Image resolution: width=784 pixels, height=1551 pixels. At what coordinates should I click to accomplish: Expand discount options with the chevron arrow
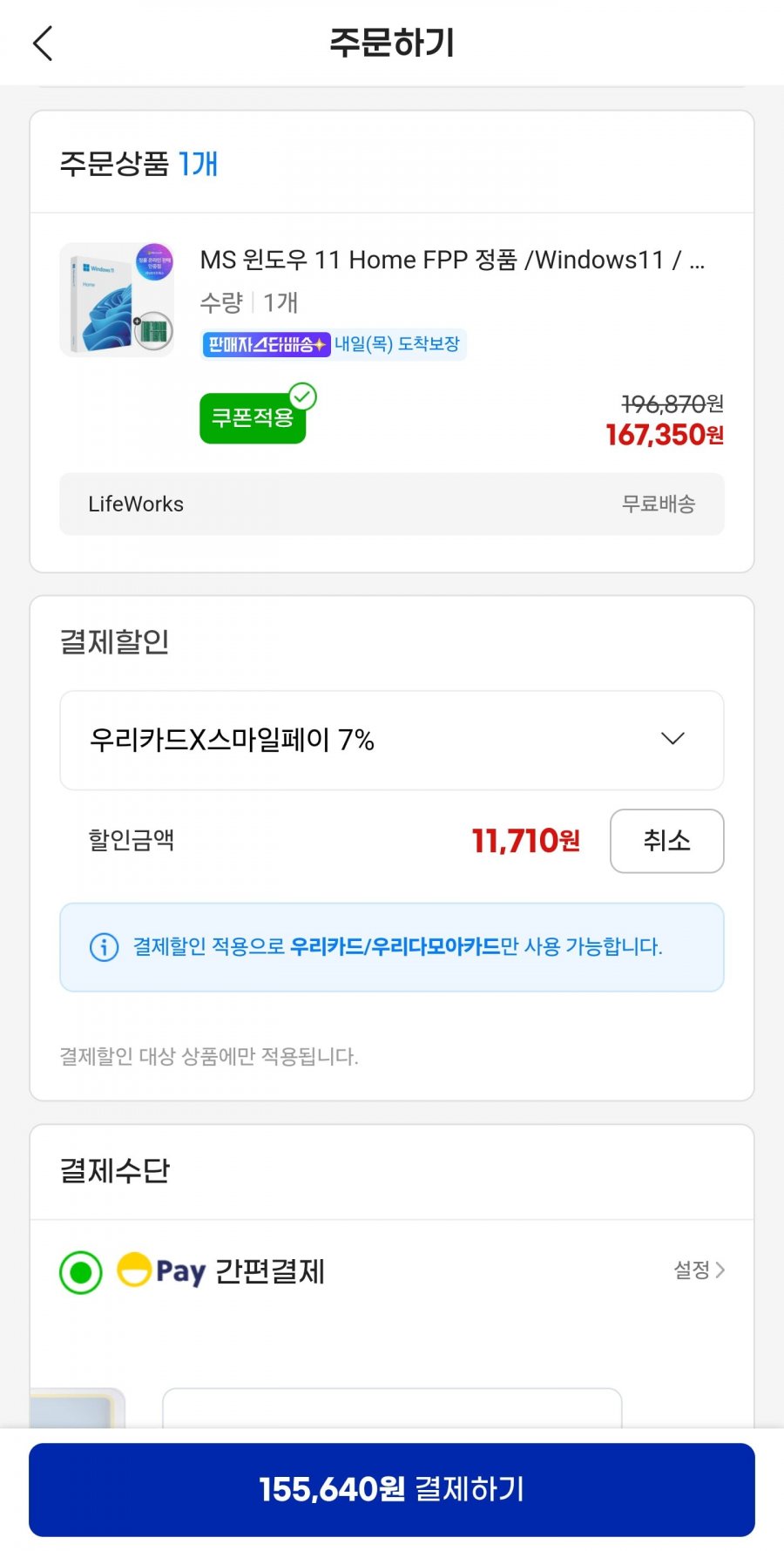(x=672, y=739)
